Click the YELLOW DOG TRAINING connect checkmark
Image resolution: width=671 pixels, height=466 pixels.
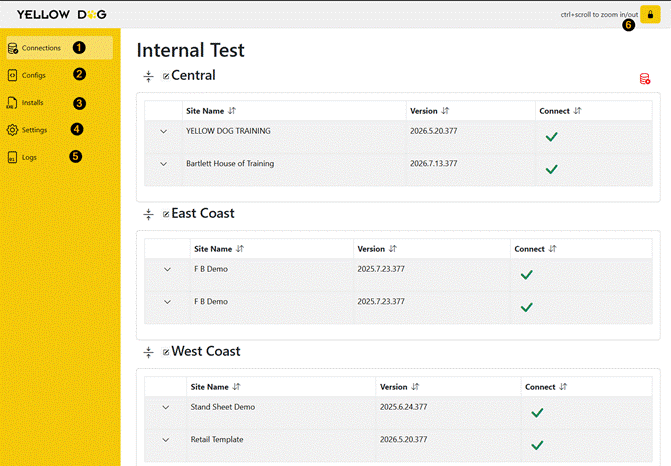552,137
